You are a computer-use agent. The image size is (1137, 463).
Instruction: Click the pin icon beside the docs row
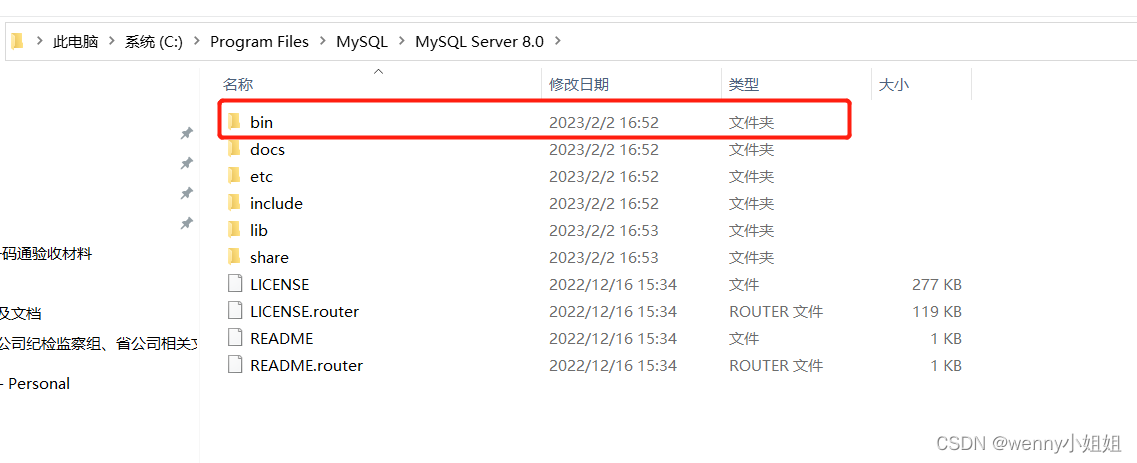coord(186,163)
